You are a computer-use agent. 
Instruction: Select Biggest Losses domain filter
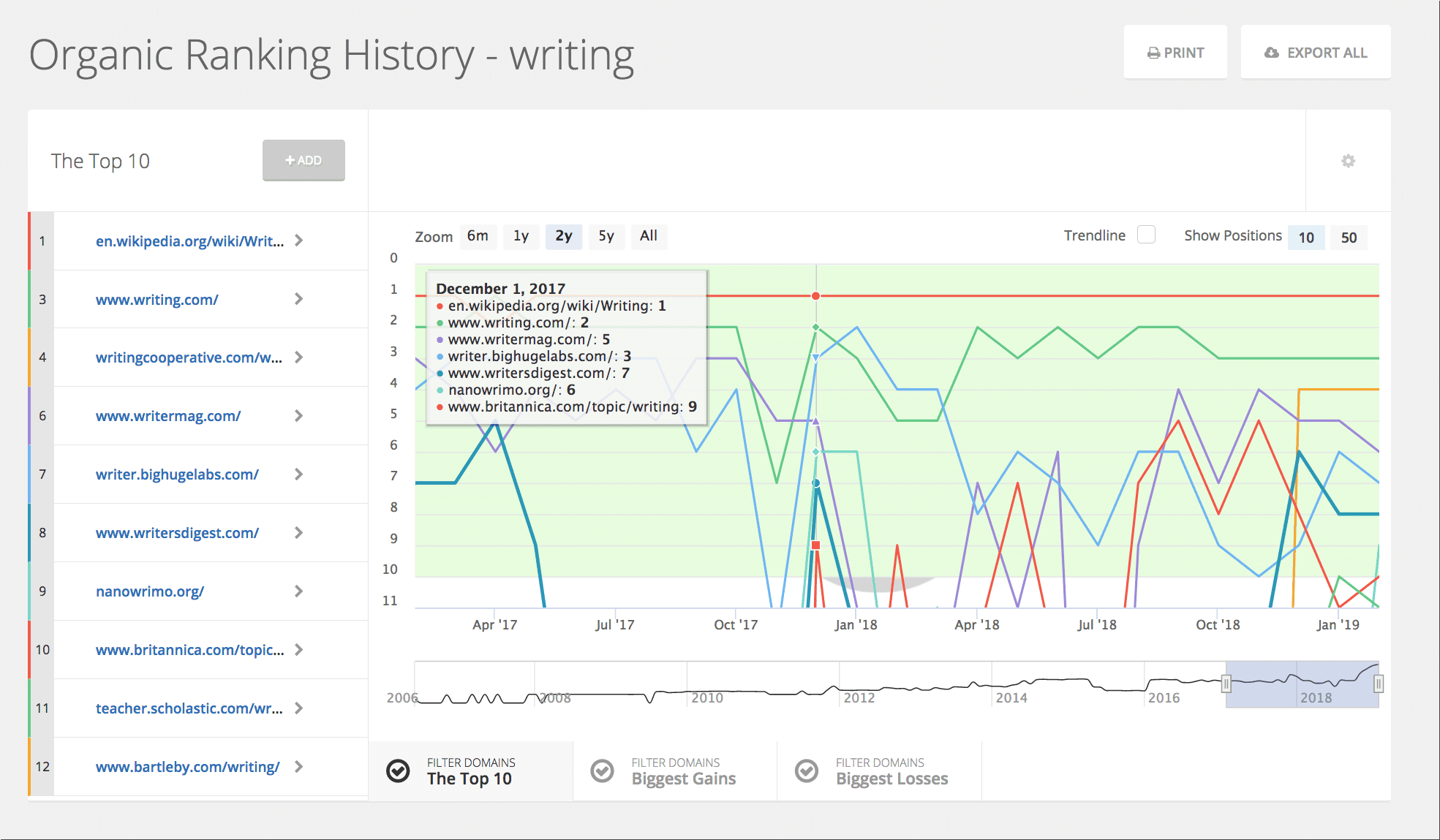pos(880,771)
